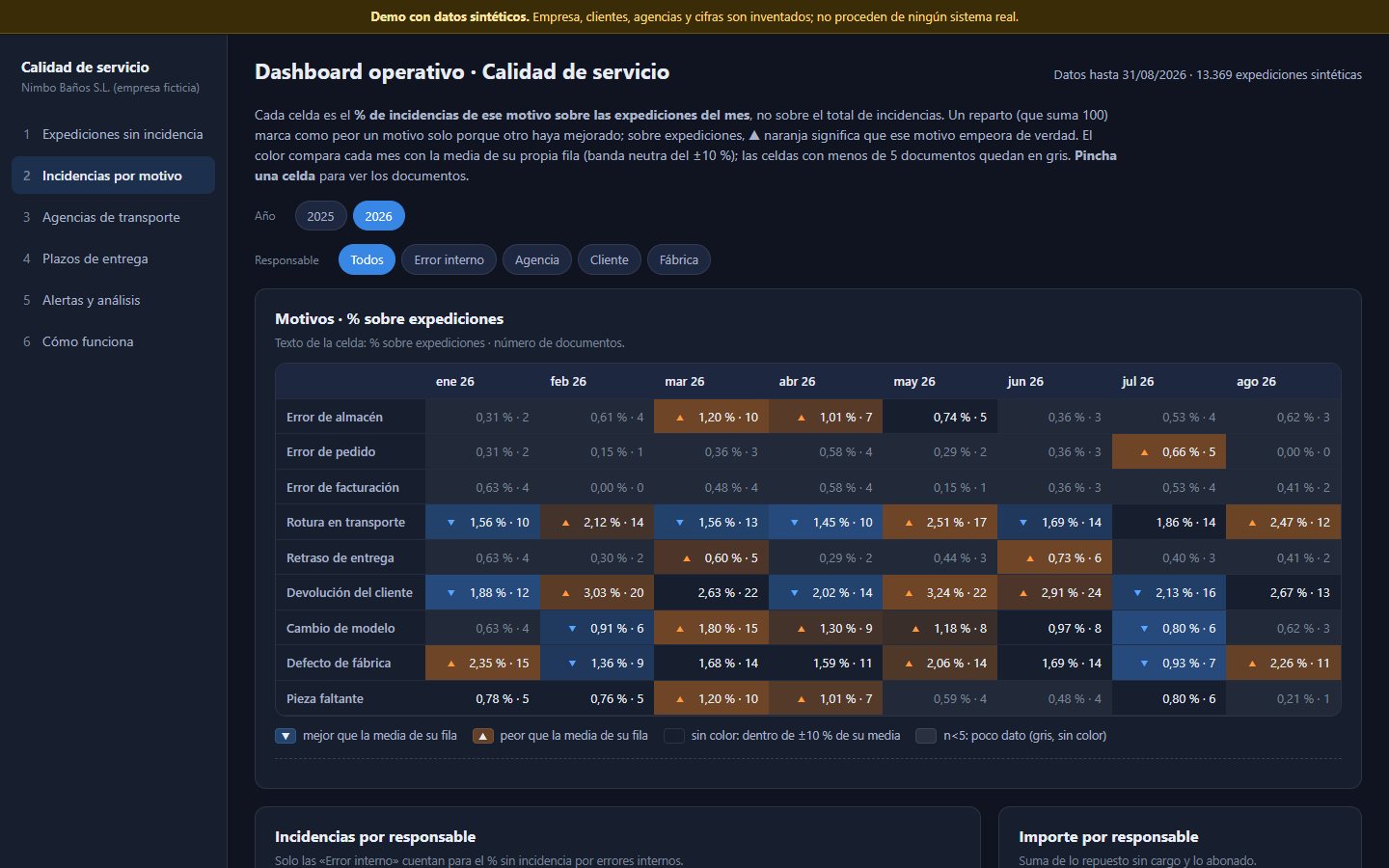This screenshot has height=868, width=1389.
Task: Open Rotura en transporte may 26 cell '2,51 % · 17'
Action: point(940,522)
